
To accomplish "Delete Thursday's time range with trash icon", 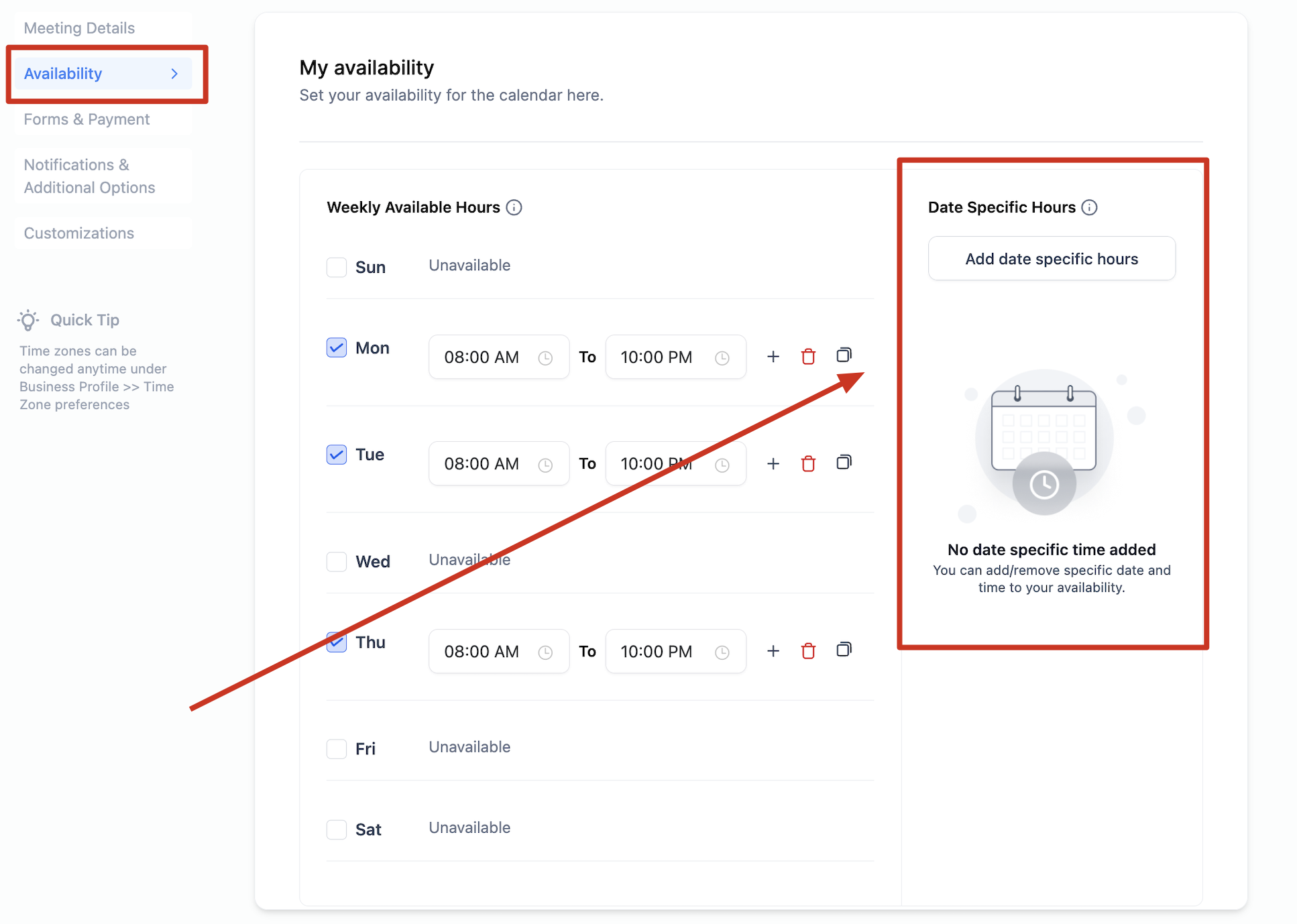I will (808, 651).
